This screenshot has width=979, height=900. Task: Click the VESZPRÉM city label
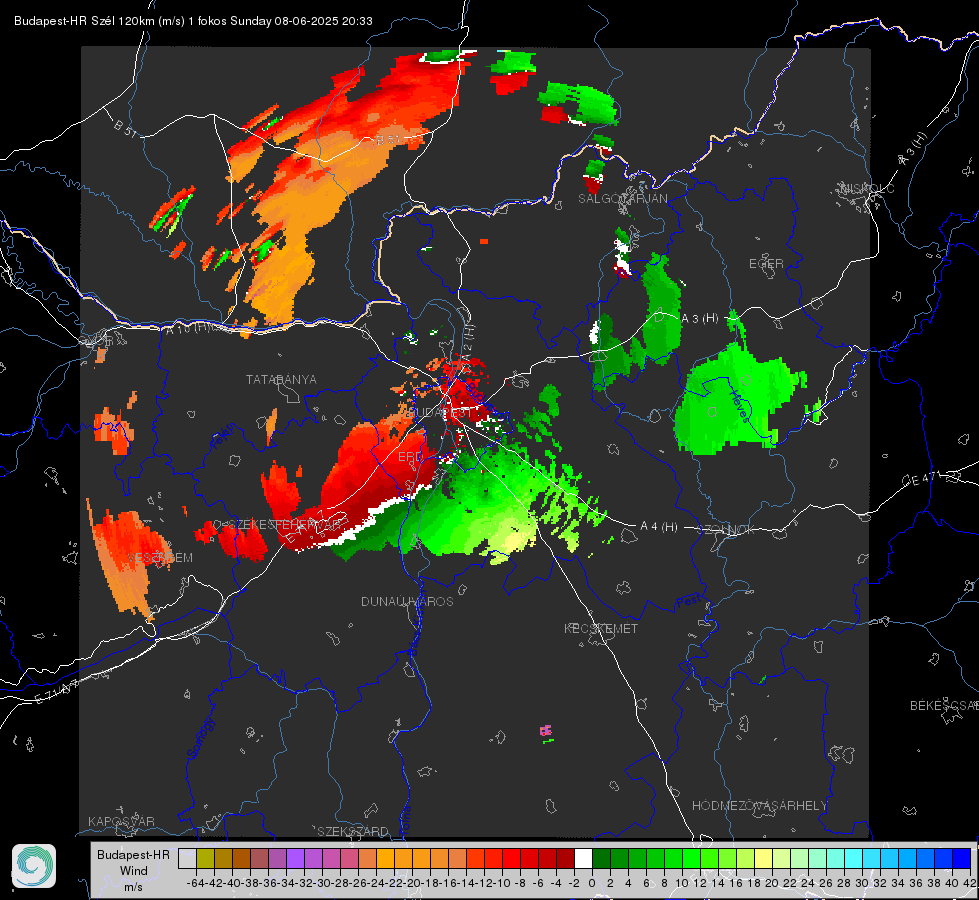[160, 557]
